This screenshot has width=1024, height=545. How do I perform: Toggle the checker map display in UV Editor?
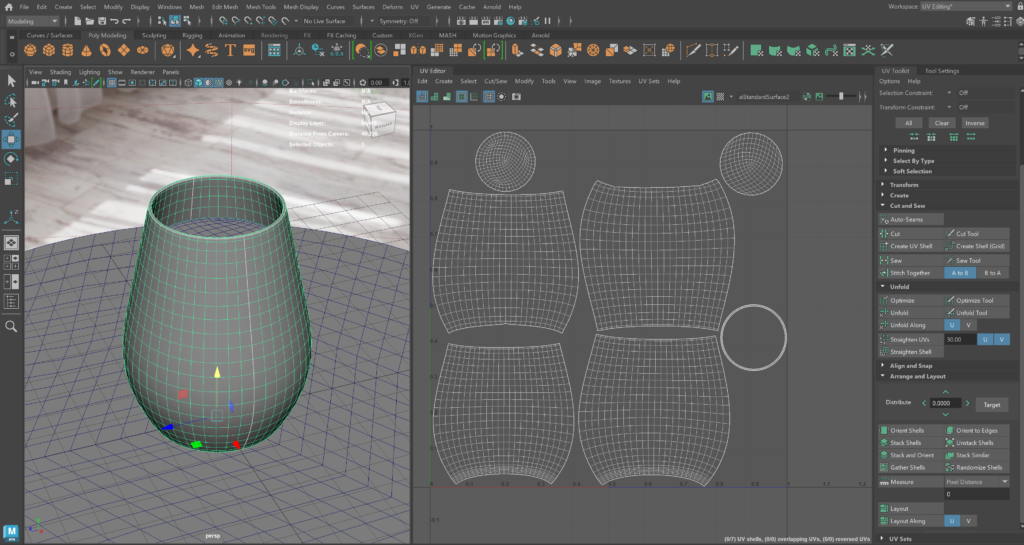720,97
